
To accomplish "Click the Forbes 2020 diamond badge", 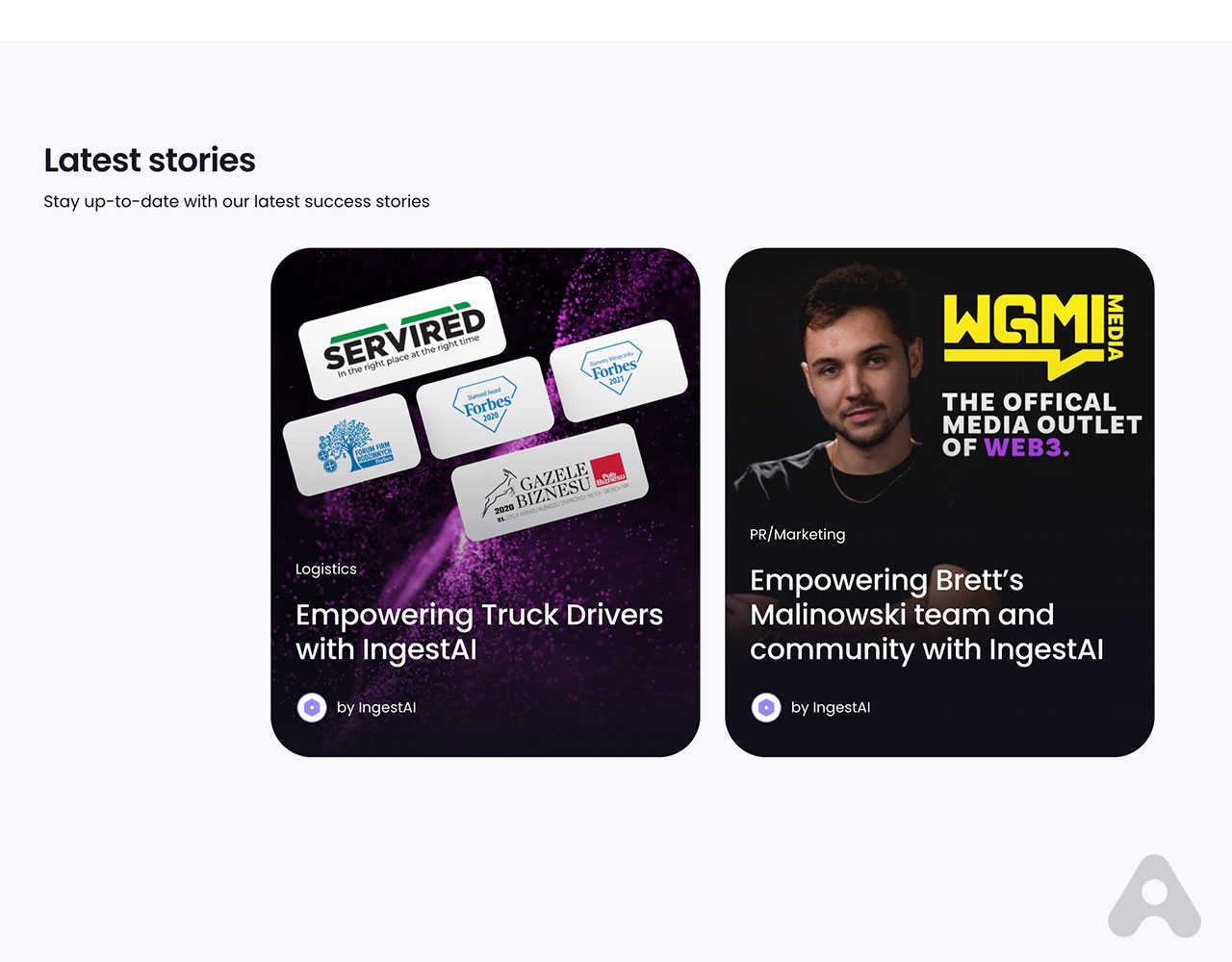I will (485, 407).
